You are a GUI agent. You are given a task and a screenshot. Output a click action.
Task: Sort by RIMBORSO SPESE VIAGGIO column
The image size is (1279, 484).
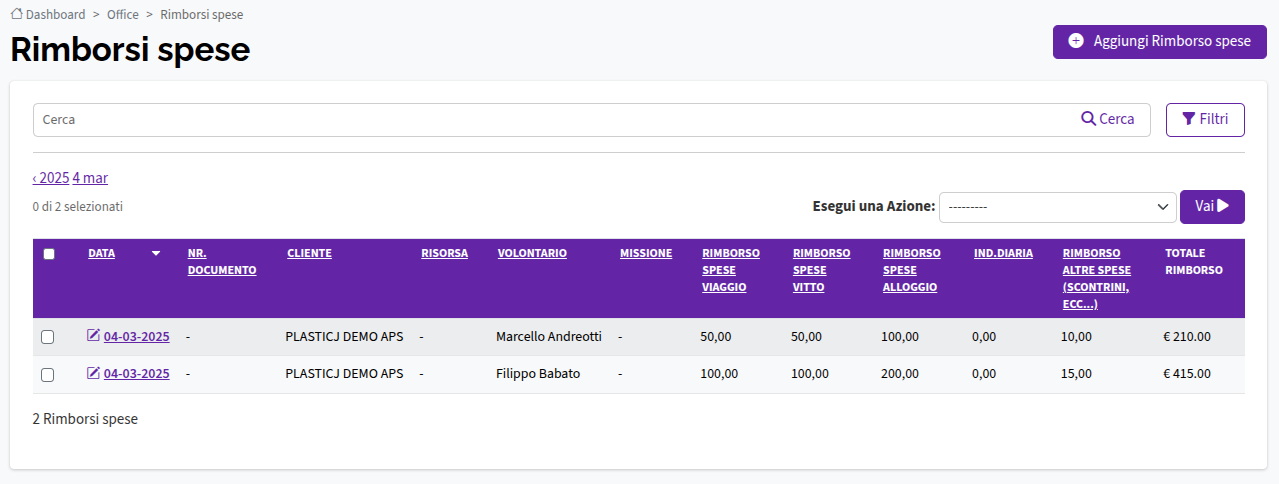[731, 270]
